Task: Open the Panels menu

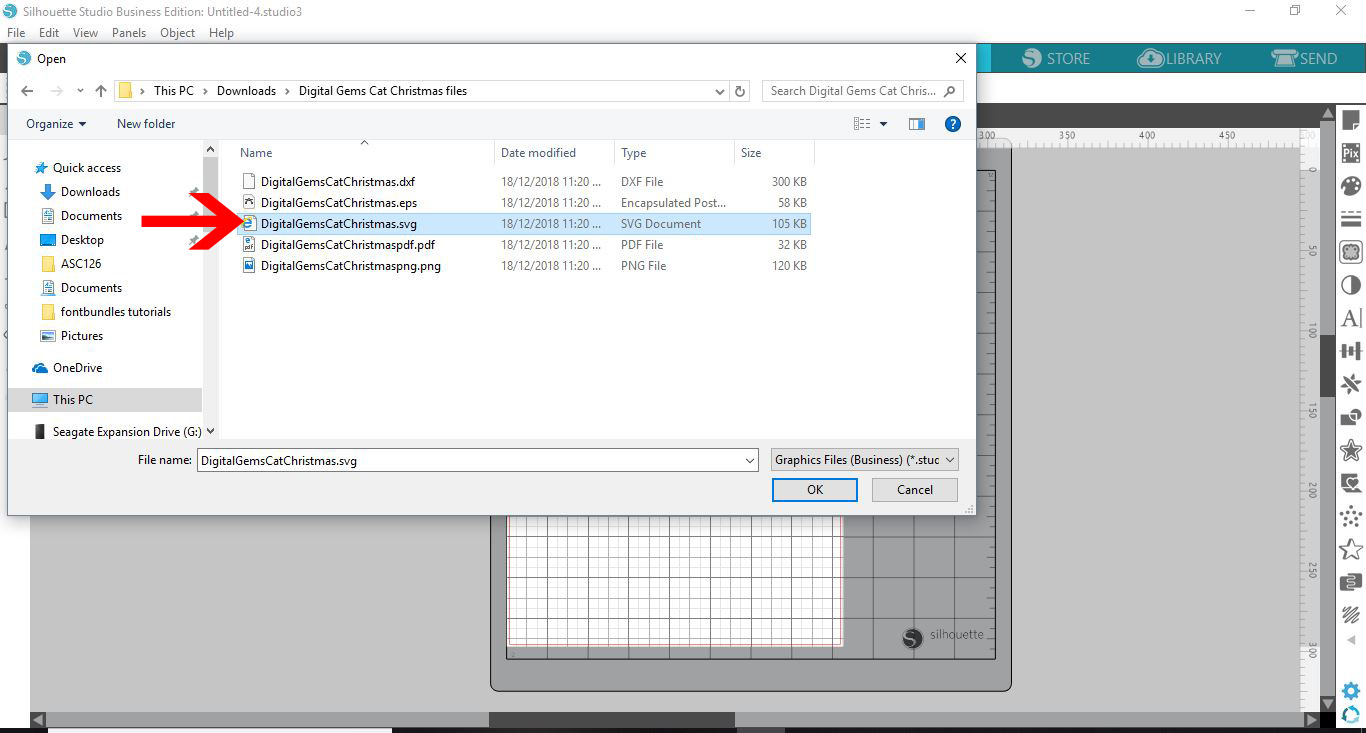Action: [x=129, y=33]
